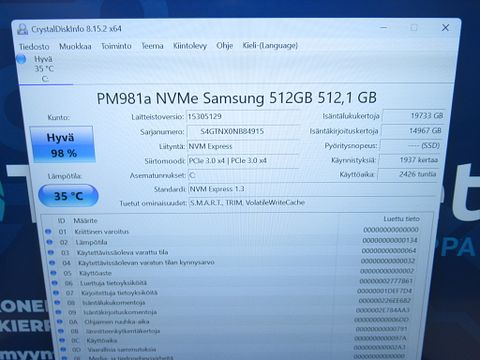480x360 pixels.
Task: Click the ID column header
Action: point(61,221)
